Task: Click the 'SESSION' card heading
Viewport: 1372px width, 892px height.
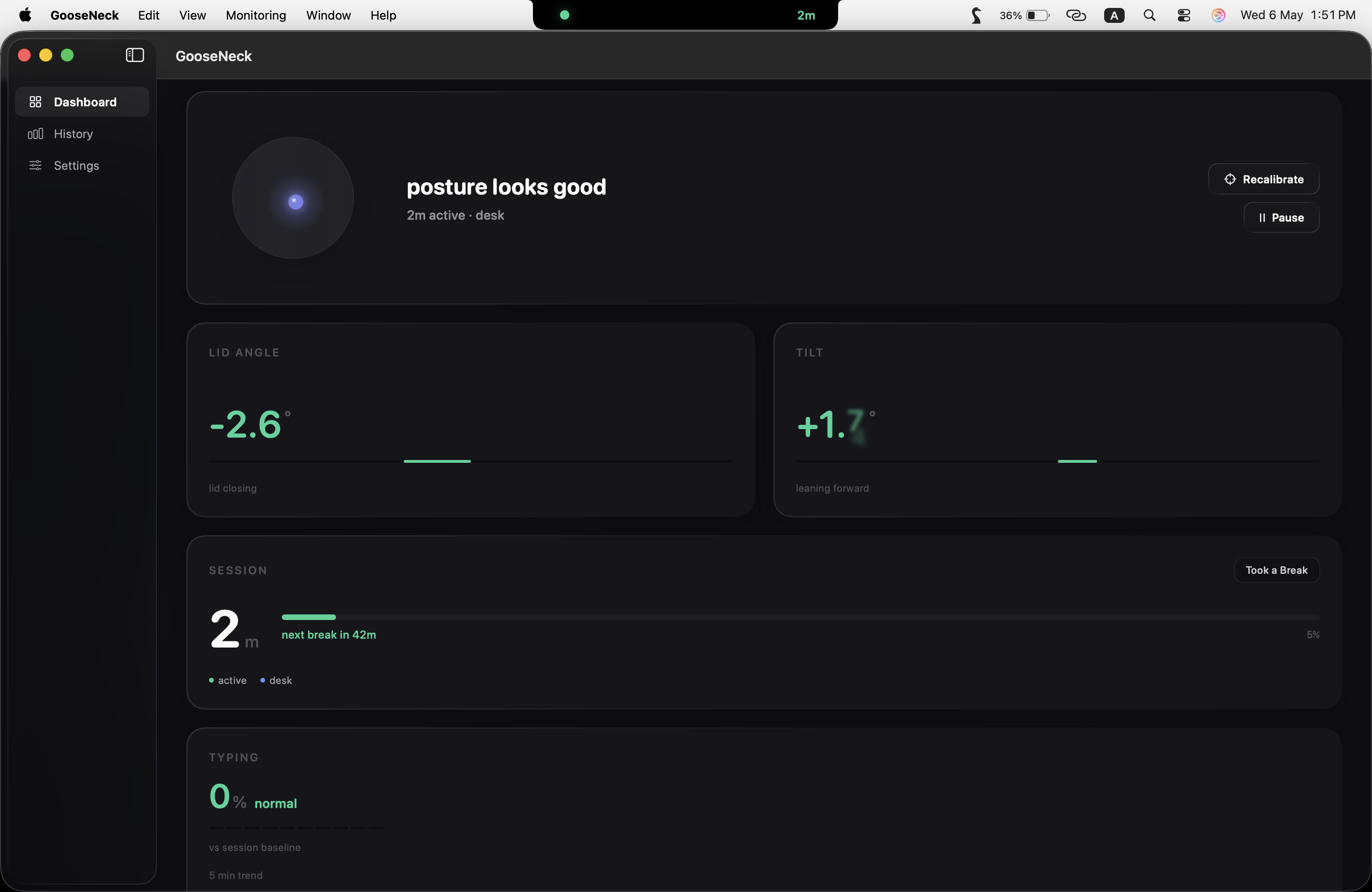Action: tap(238, 571)
